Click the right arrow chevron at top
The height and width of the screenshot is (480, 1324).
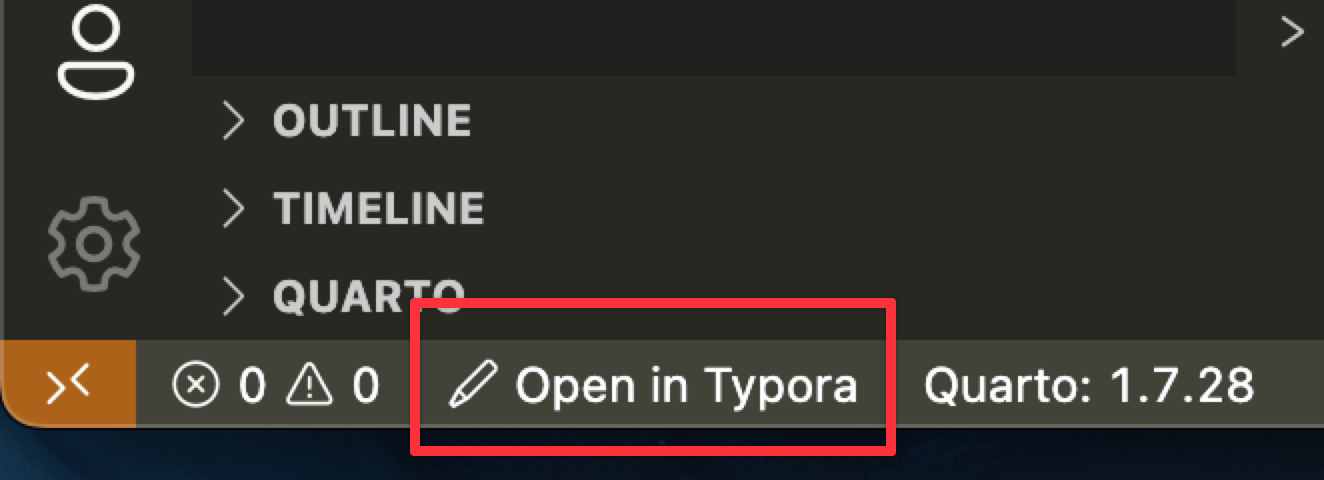coord(1292,33)
